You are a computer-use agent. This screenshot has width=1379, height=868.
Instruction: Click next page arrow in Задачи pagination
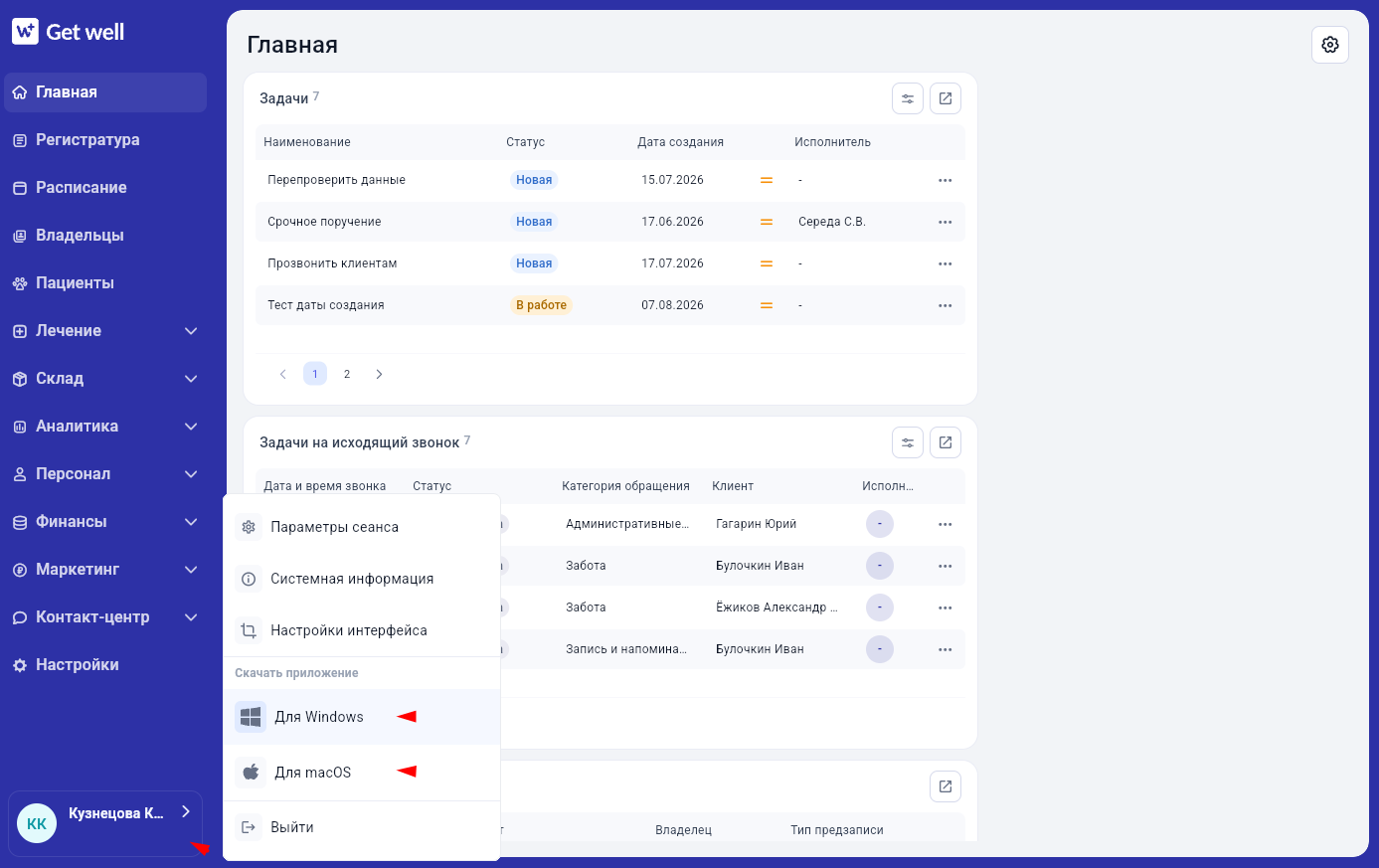pyautogui.click(x=379, y=374)
